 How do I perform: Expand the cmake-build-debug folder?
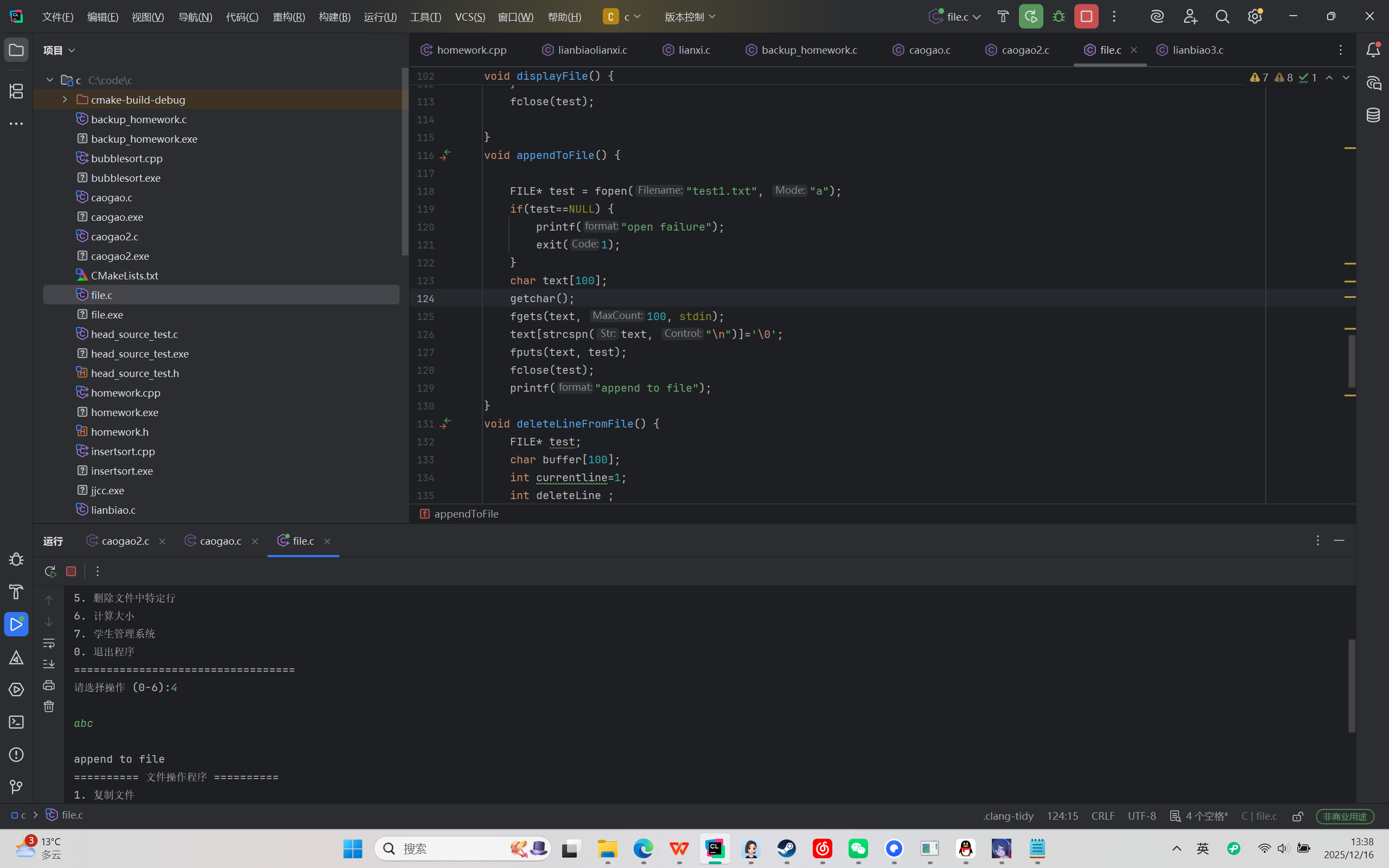pyautogui.click(x=65, y=100)
